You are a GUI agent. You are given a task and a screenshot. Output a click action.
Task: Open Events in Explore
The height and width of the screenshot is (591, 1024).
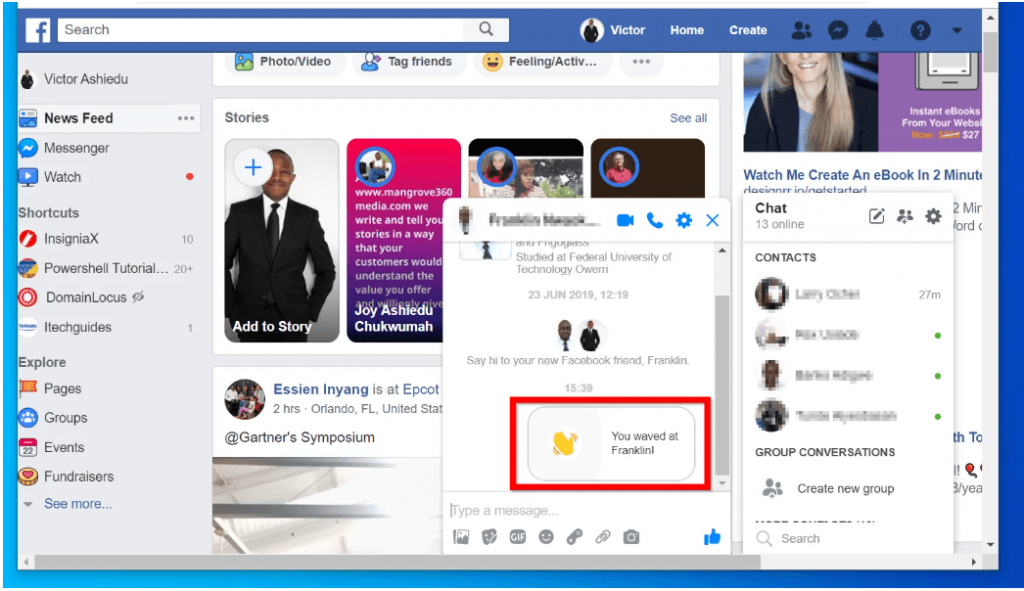coord(64,447)
